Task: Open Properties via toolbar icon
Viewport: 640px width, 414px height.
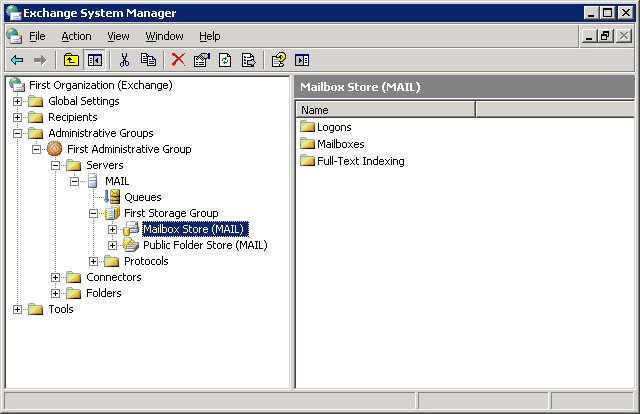Action: [201, 60]
